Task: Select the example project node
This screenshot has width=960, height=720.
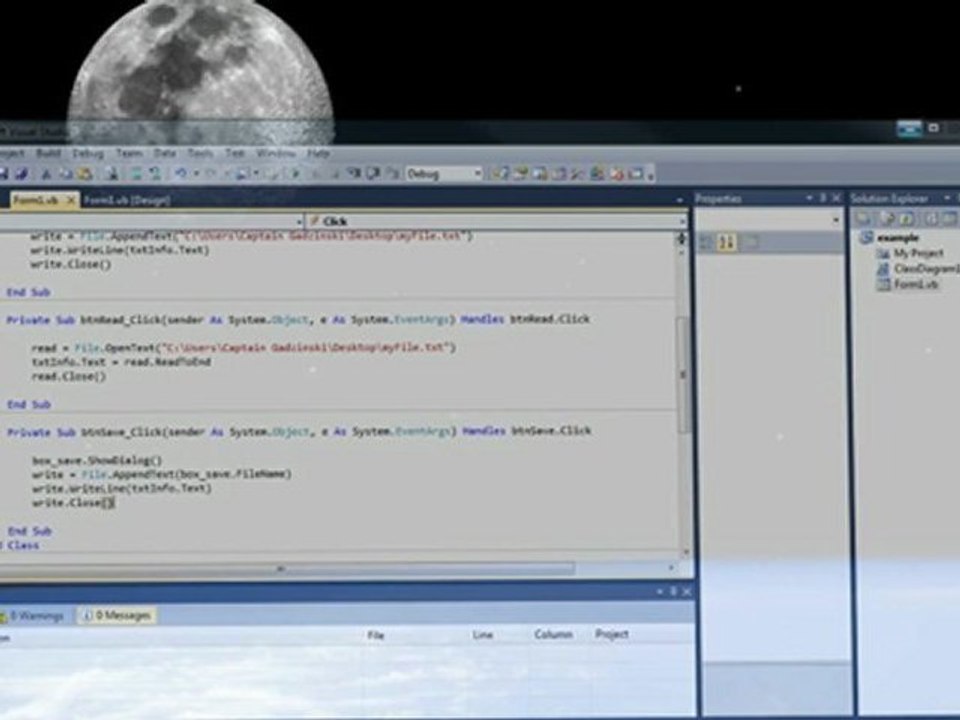Action: point(898,238)
